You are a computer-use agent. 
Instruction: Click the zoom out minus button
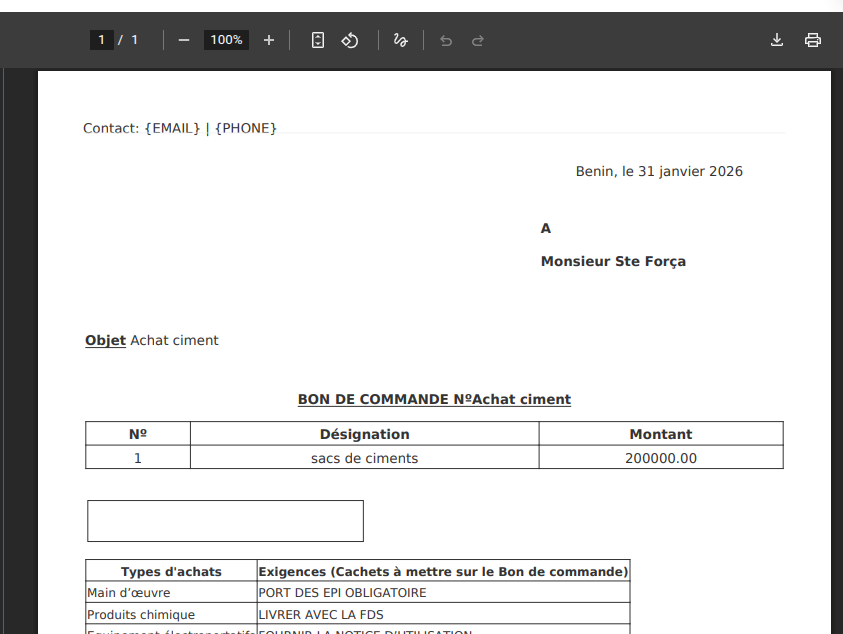point(184,40)
